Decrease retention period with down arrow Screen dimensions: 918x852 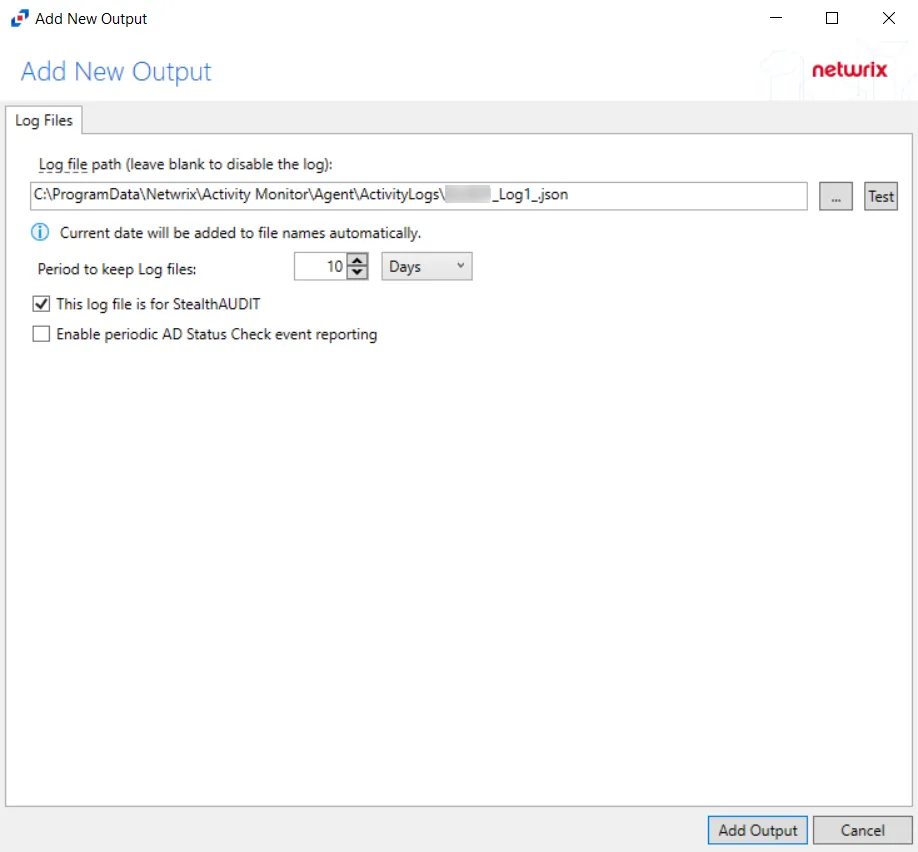[x=357, y=273]
